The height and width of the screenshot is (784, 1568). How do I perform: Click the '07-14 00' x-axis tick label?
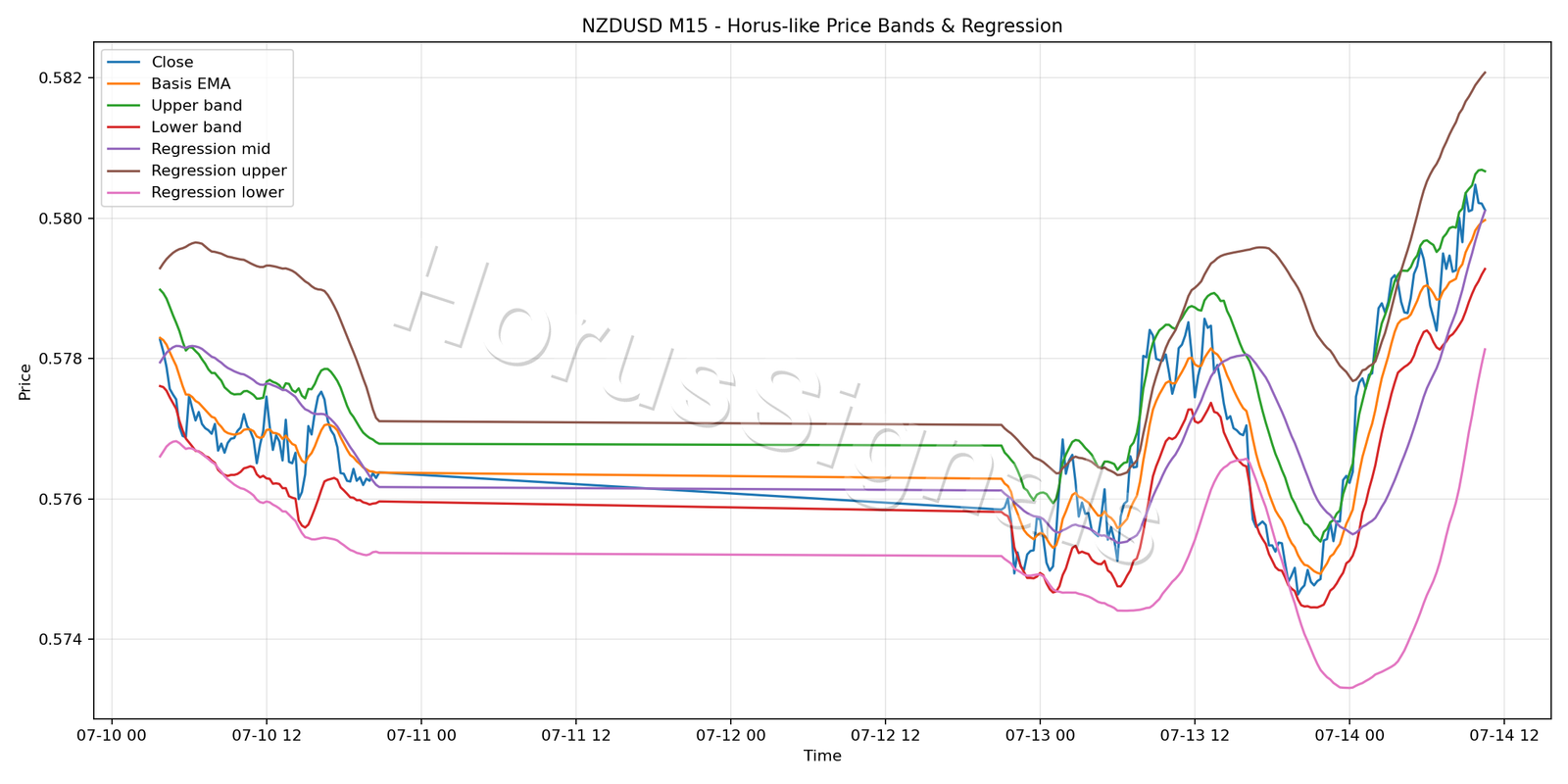[1350, 736]
